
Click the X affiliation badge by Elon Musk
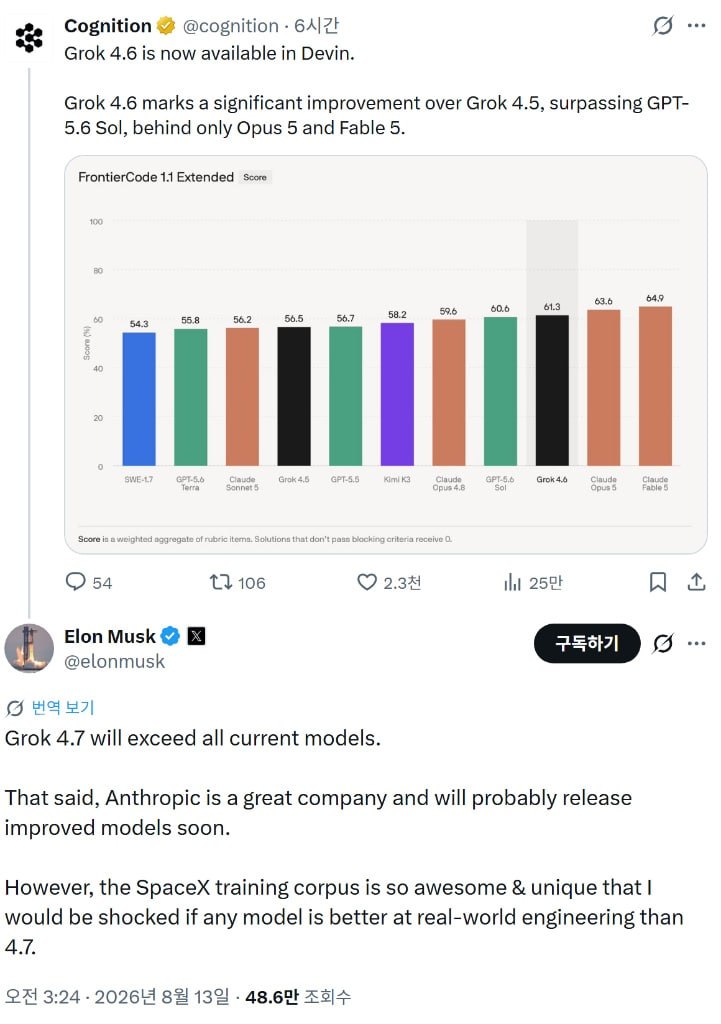pos(196,635)
